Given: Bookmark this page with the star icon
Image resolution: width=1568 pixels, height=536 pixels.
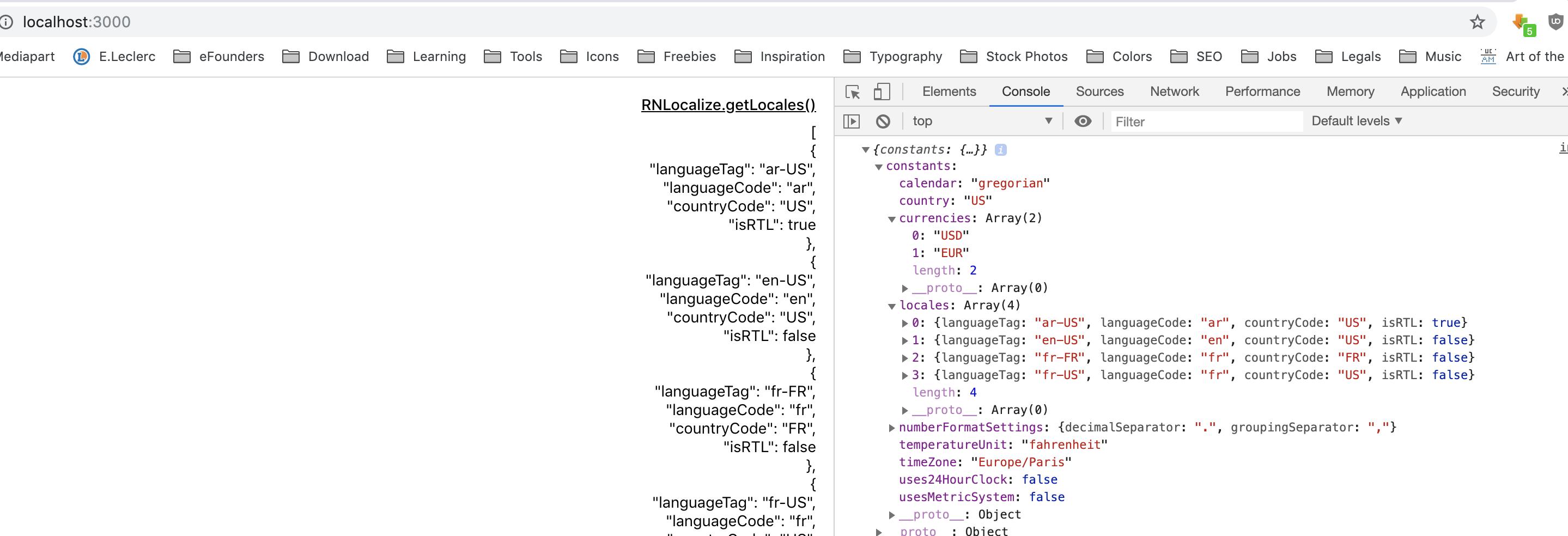Looking at the screenshot, I should (1478, 22).
